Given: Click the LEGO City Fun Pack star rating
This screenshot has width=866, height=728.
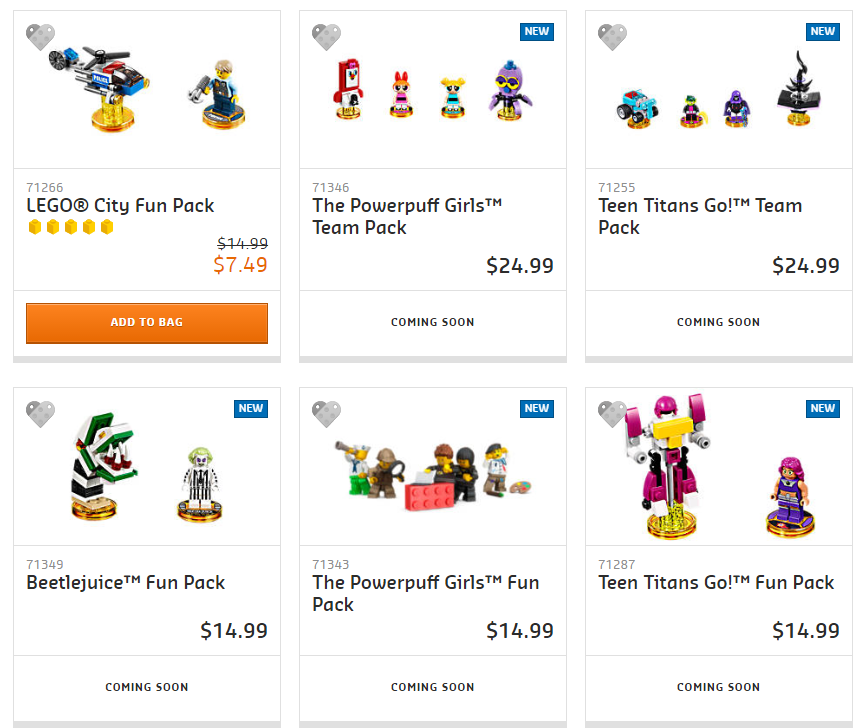Looking at the screenshot, I should (x=71, y=228).
